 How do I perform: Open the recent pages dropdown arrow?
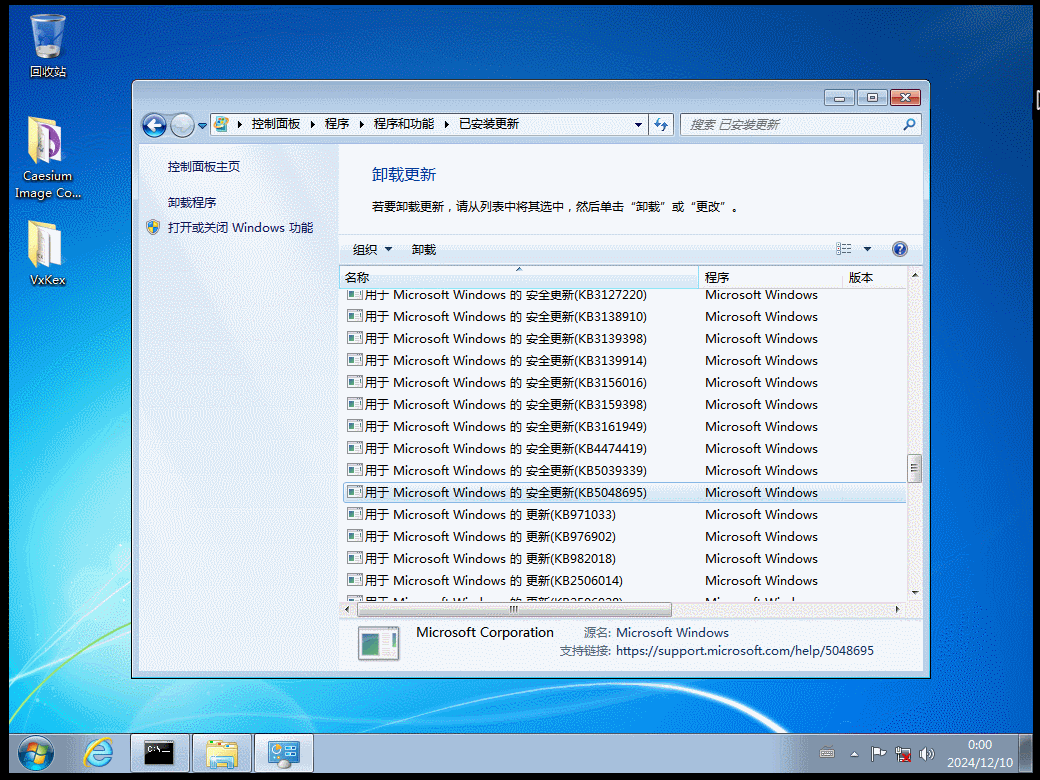202,125
